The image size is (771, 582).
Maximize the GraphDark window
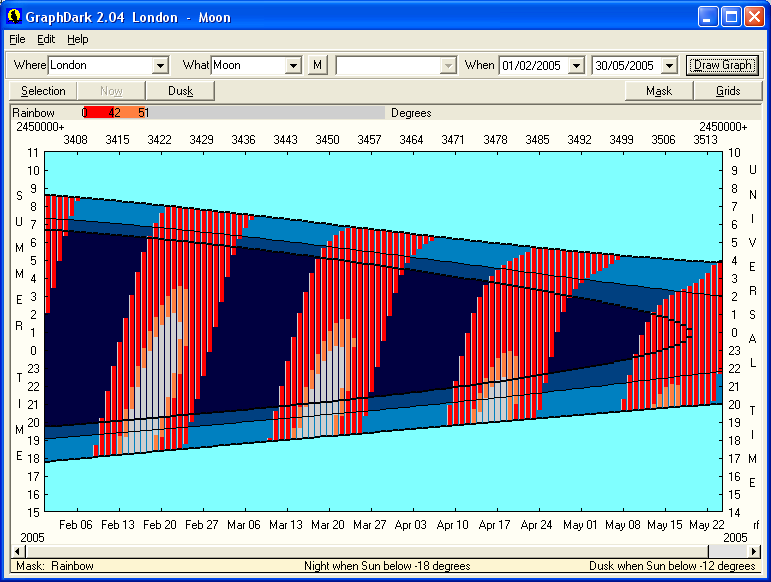(x=731, y=17)
